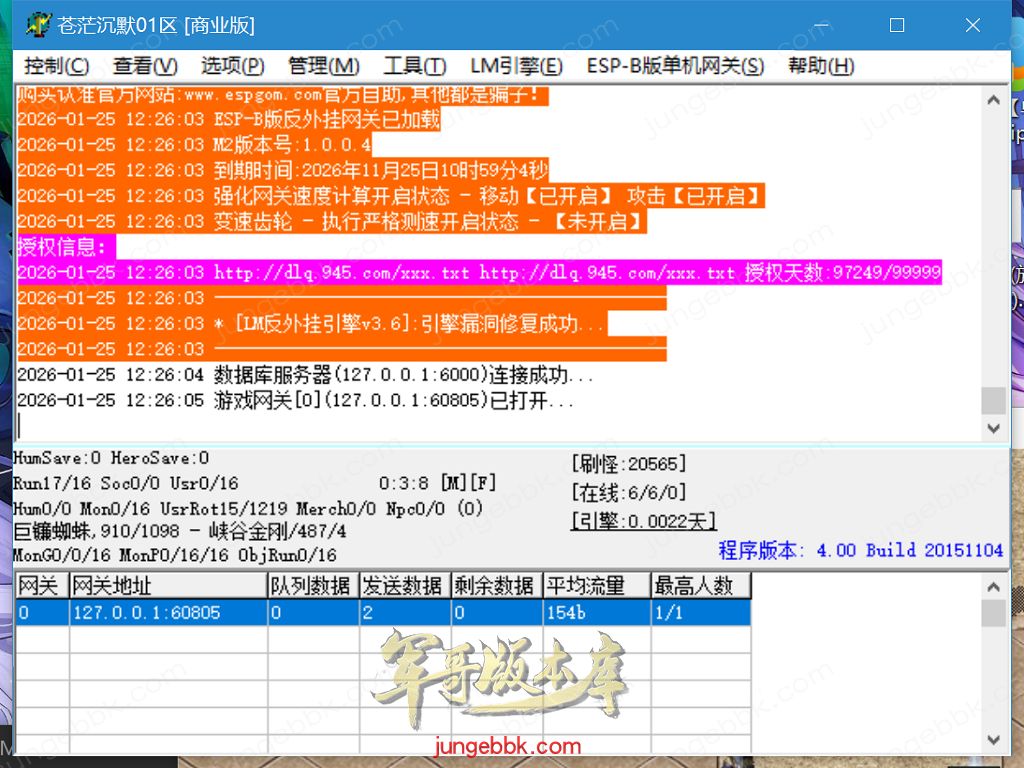Open the 查看(V) menu

point(145,66)
